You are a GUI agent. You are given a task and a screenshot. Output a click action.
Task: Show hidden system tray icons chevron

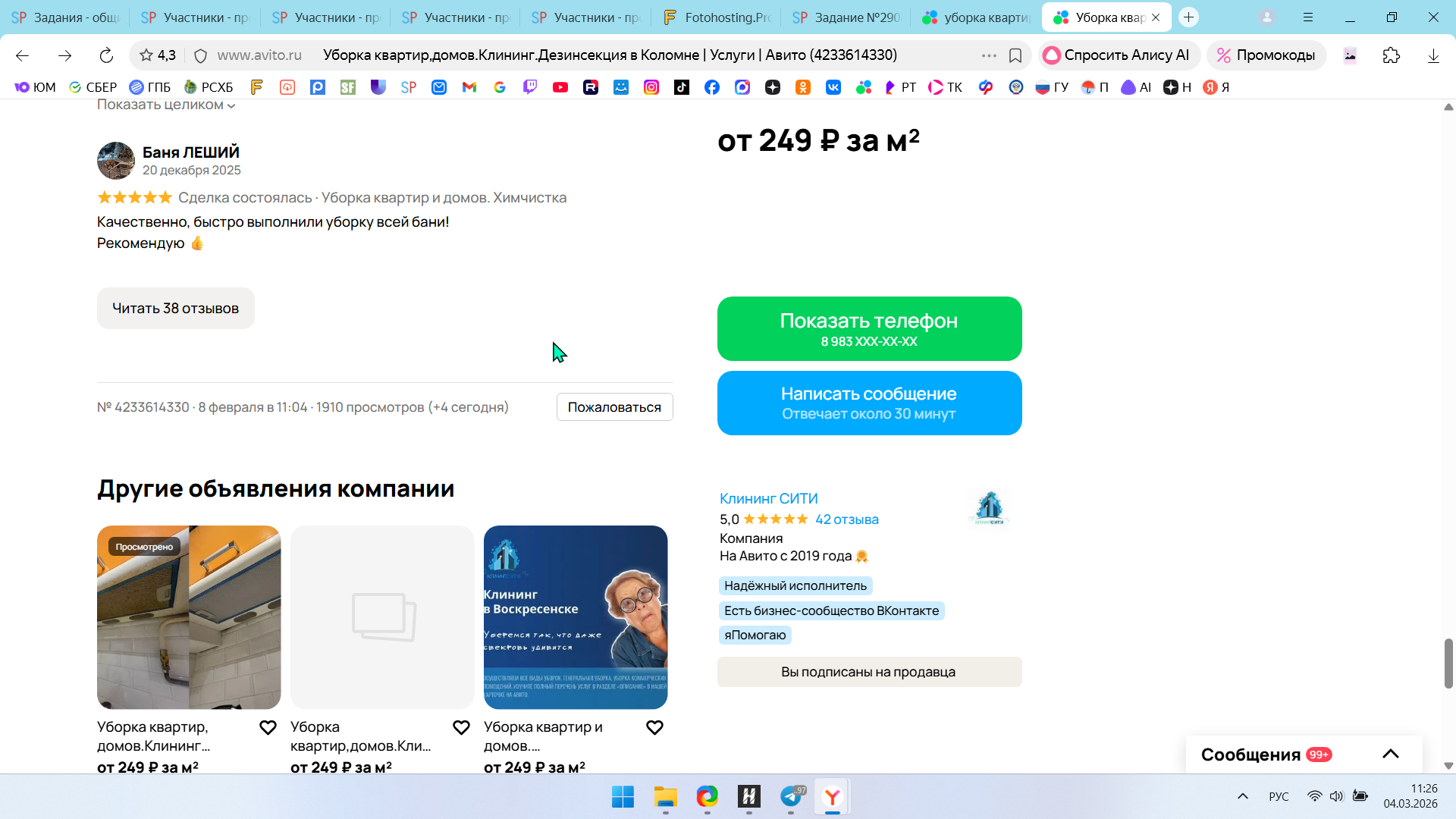coord(1242,796)
